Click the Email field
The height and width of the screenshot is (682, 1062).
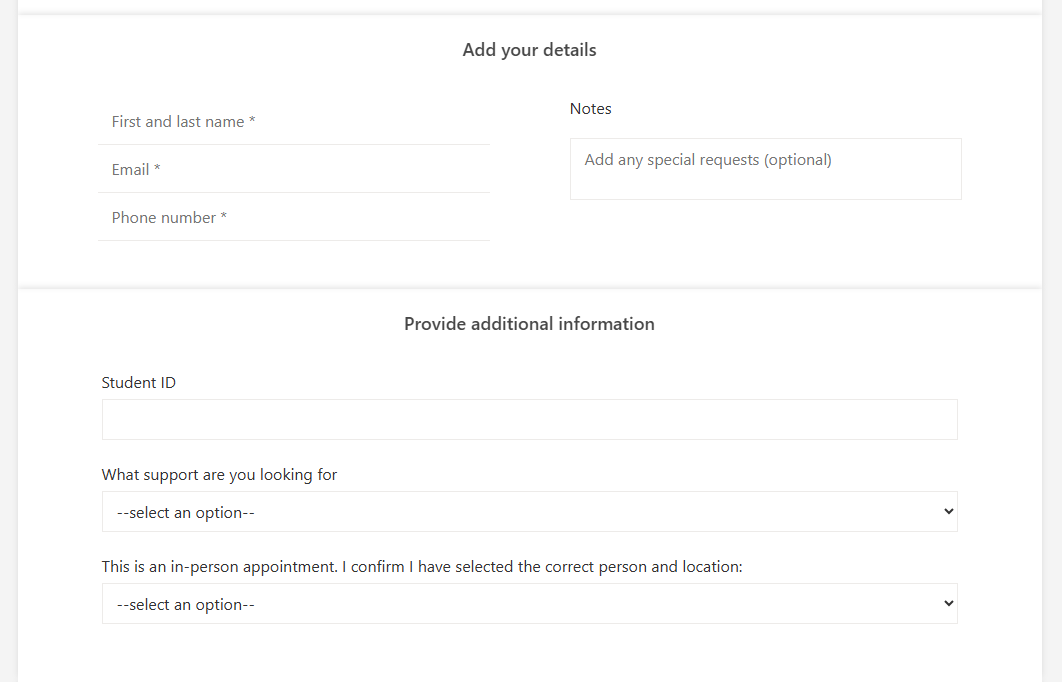click(294, 169)
